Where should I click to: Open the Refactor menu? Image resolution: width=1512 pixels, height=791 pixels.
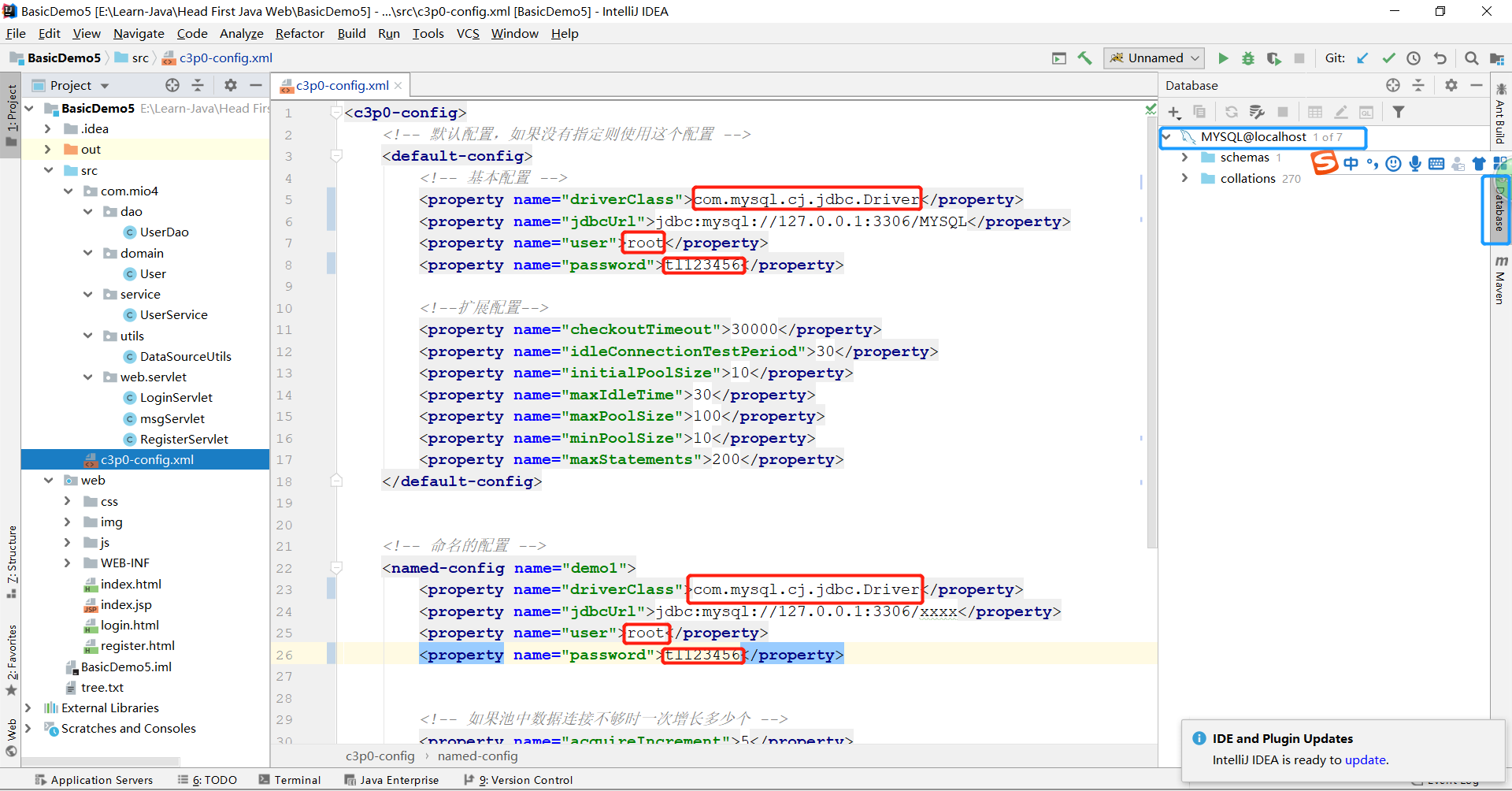(x=299, y=34)
